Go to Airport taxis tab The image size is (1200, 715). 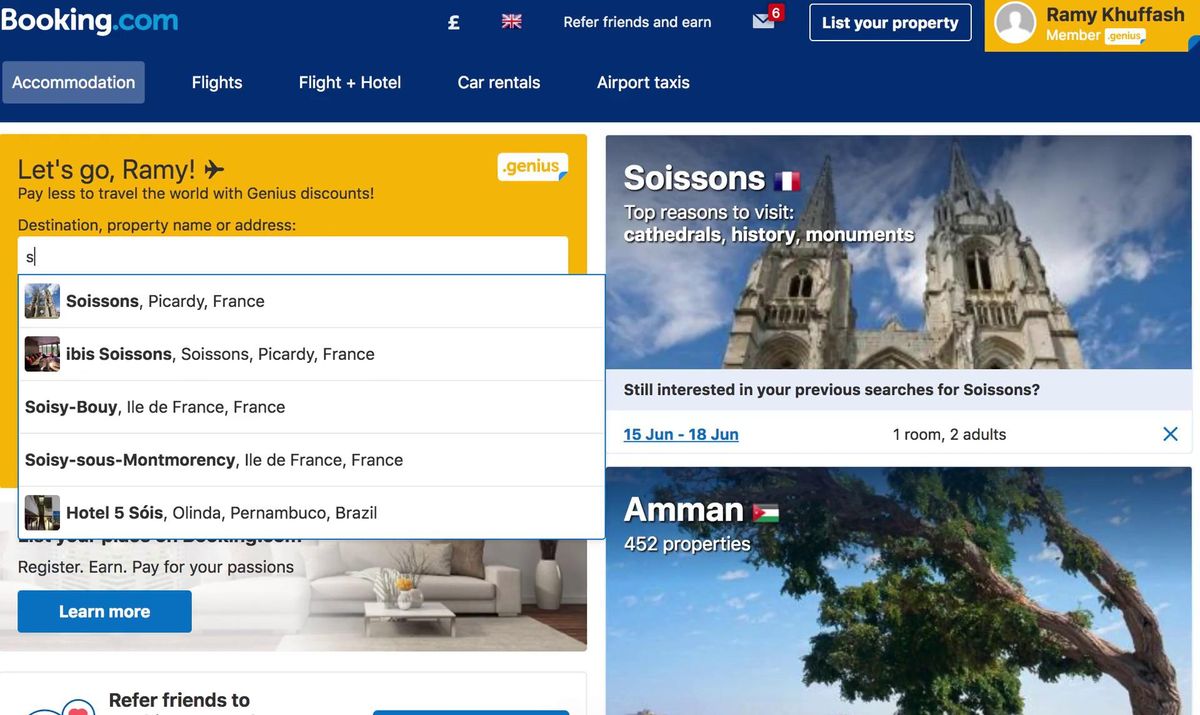[643, 83]
